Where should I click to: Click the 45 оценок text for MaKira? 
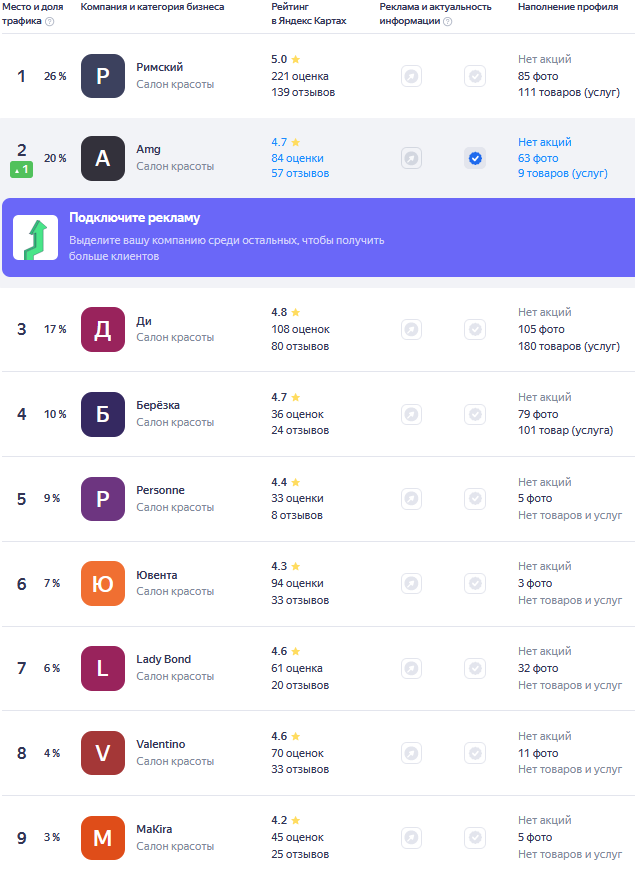pyautogui.click(x=297, y=838)
